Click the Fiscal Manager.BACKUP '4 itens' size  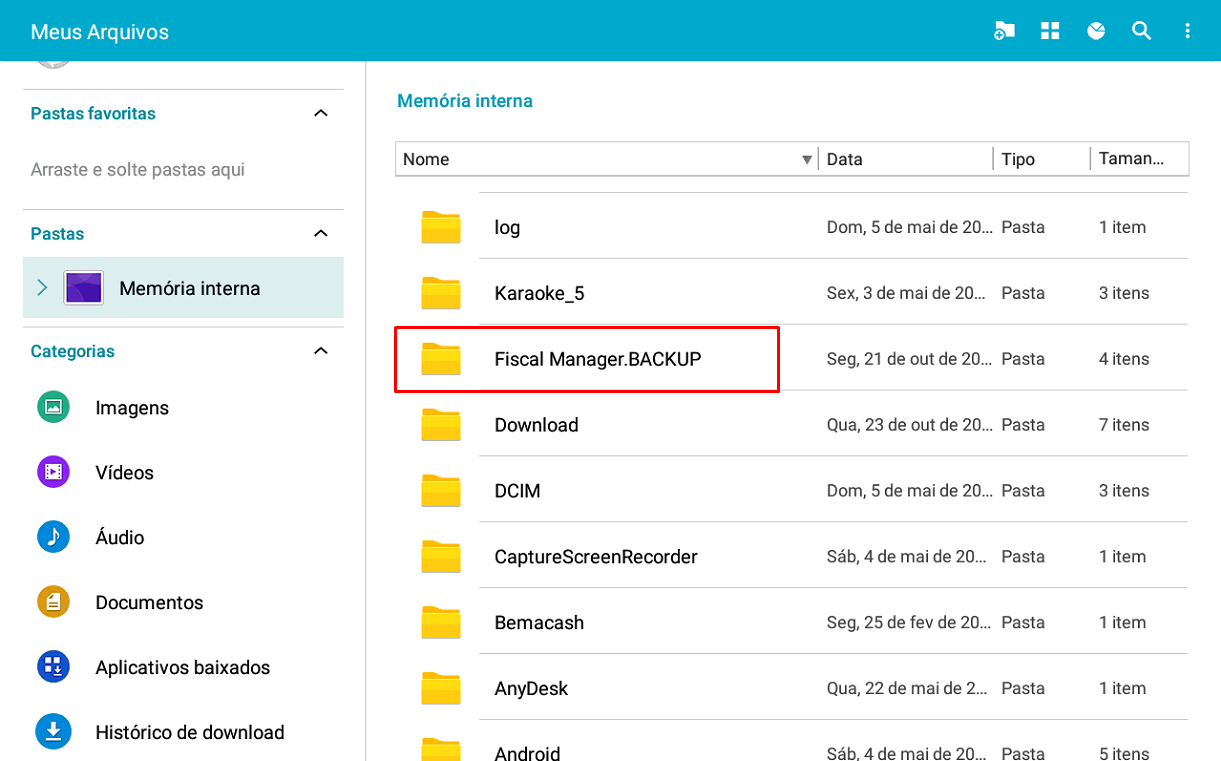(1124, 359)
